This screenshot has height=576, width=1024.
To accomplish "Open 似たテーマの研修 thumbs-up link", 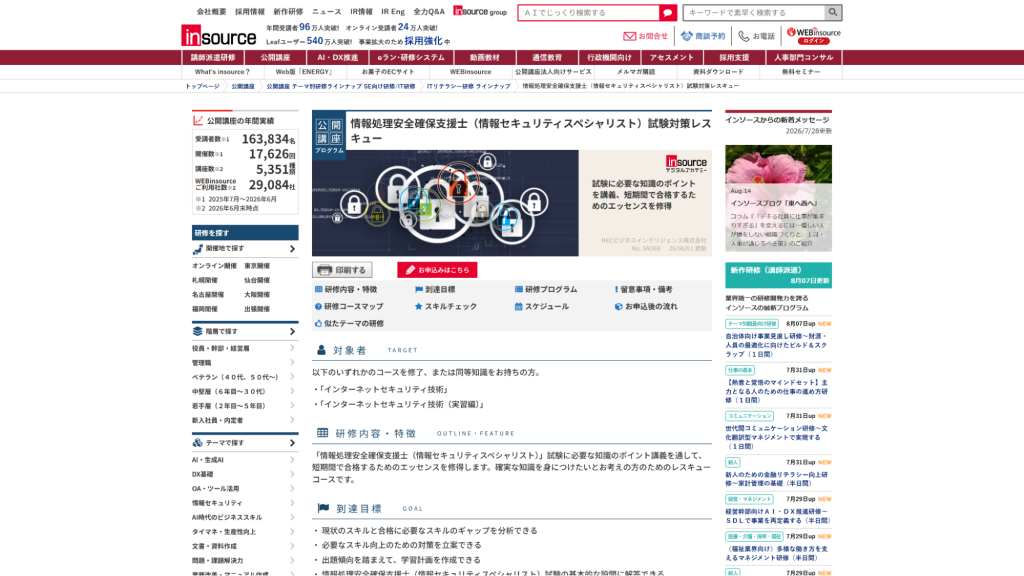I will point(349,323).
